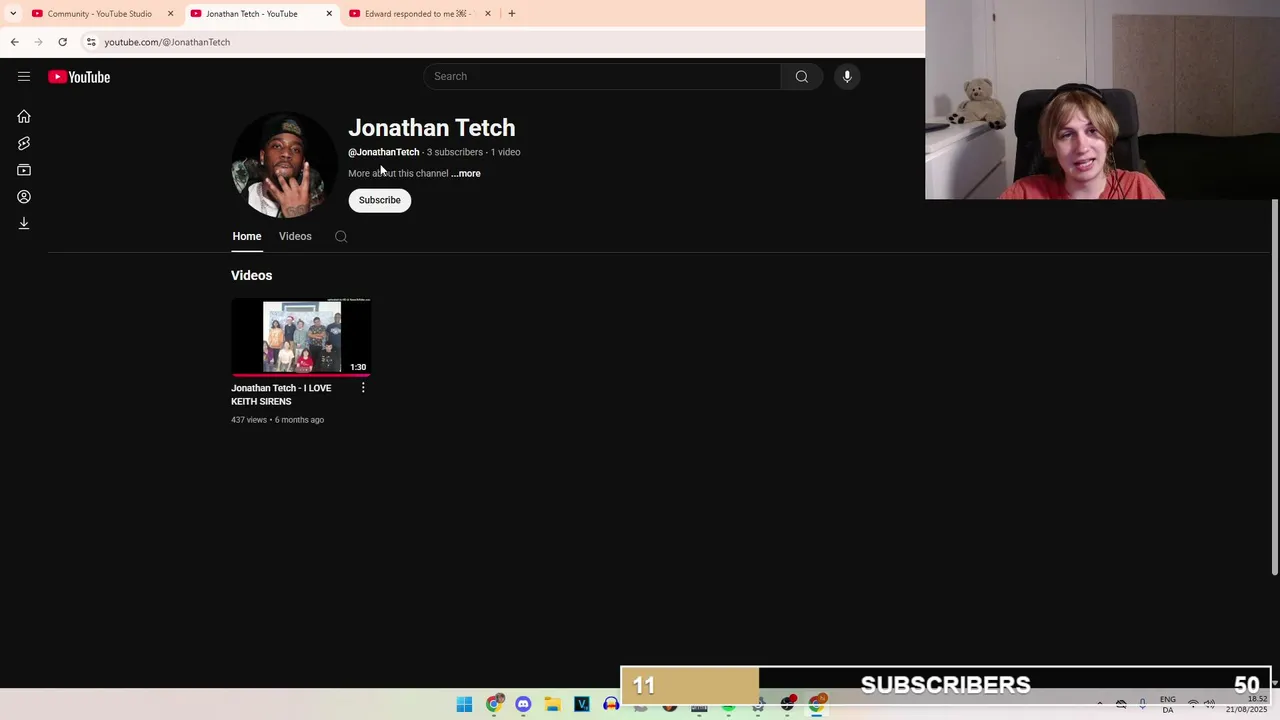This screenshot has width=1280, height=720.
Task: Click the @JonathanTetch handle
Action: pyautogui.click(x=384, y=153)
